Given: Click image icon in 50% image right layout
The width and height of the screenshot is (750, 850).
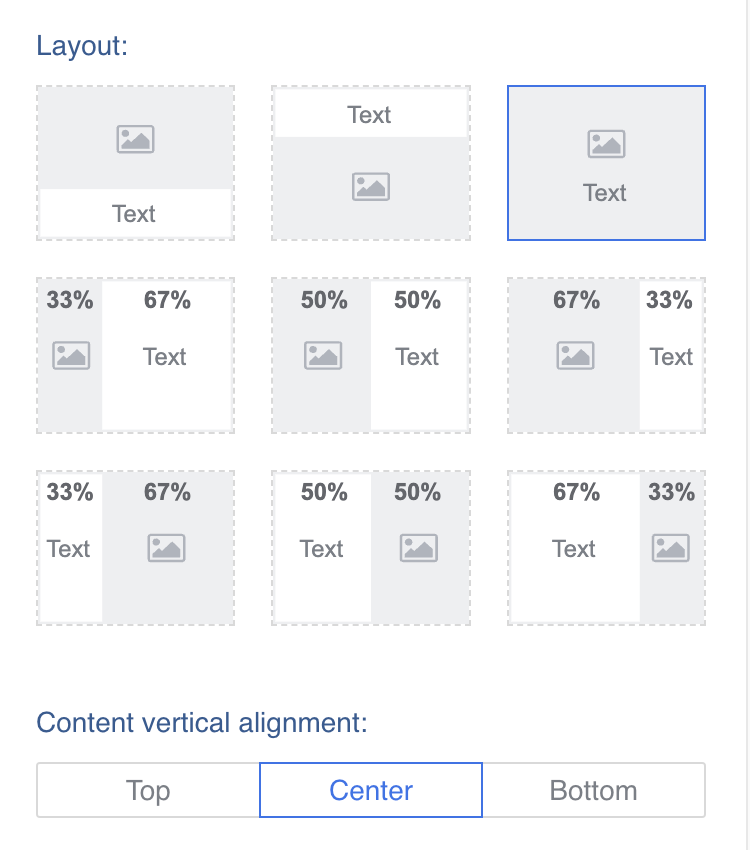Looking at the screenshot, I should (419, 548).
